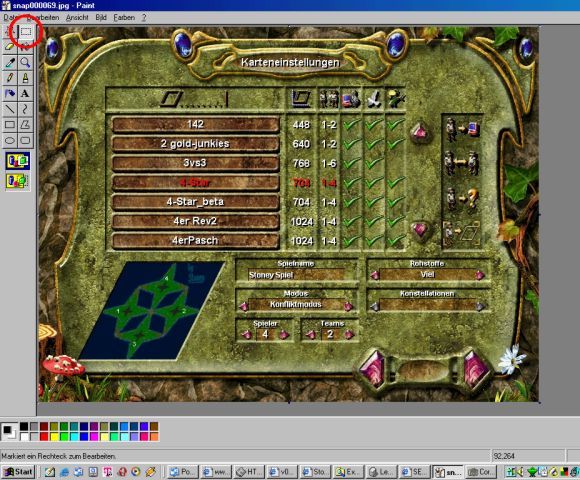This screenshot has width=580, height=480.
Task: Select the rectangular Select tool
Action: [x=25, y=32]
